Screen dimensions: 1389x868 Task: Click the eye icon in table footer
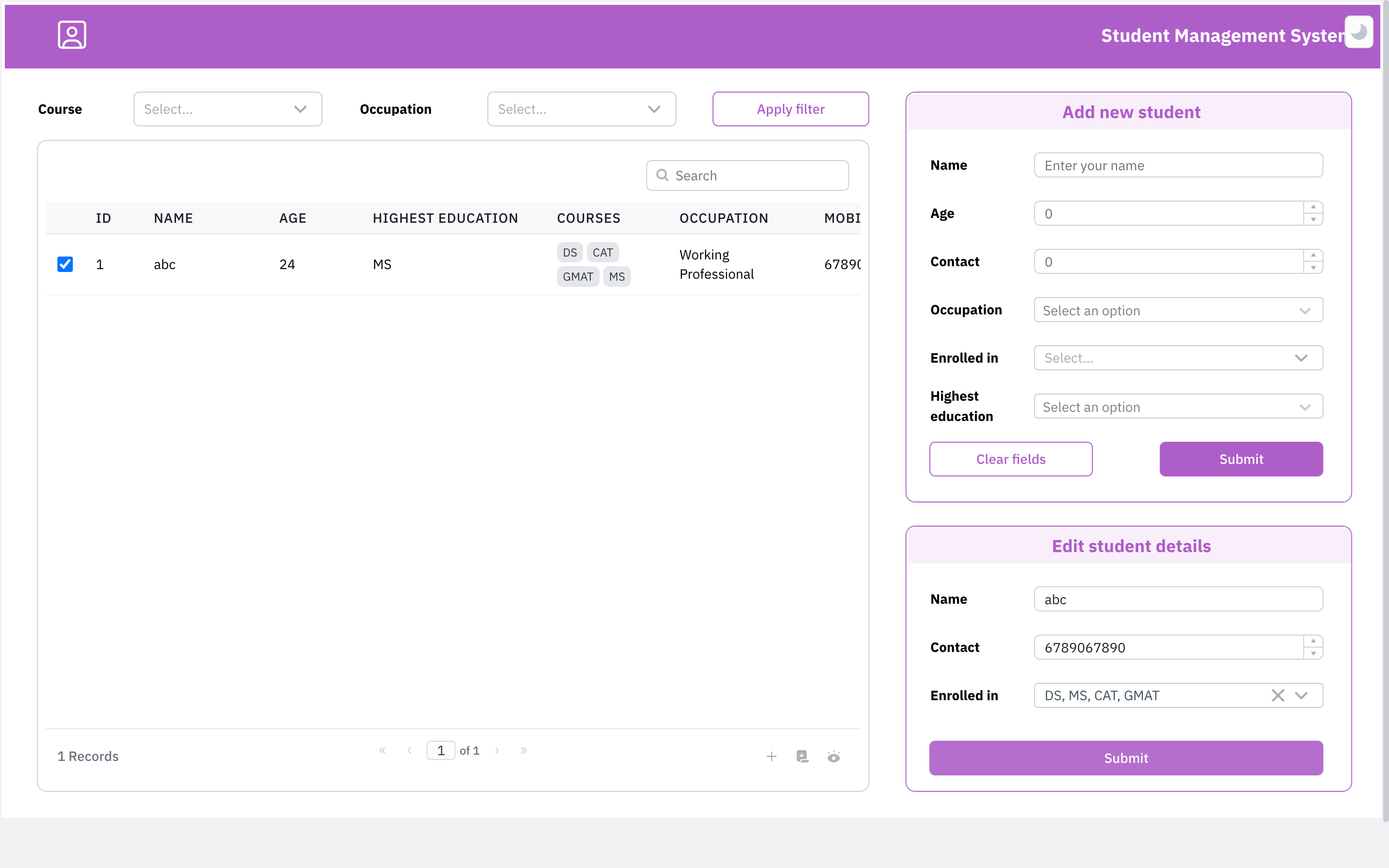point(833,756)
